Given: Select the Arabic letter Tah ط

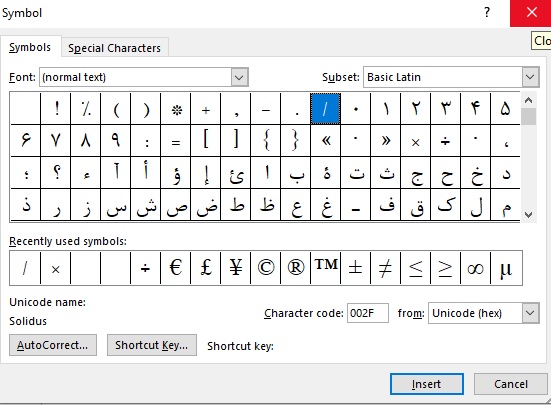Looking at the screenshot, I should (x=235, y=205).
